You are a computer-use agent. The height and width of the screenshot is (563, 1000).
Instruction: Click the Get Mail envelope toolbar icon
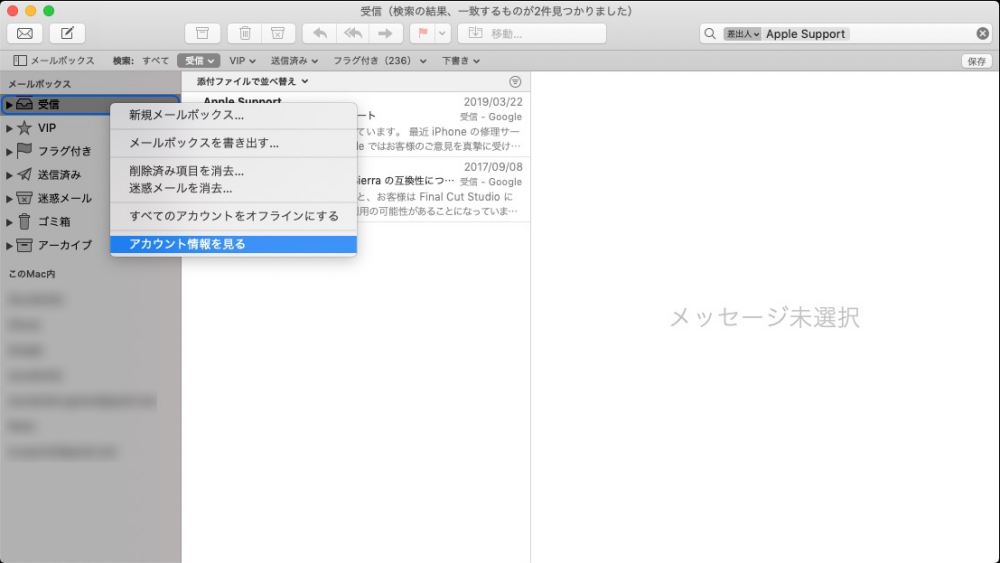25,33
